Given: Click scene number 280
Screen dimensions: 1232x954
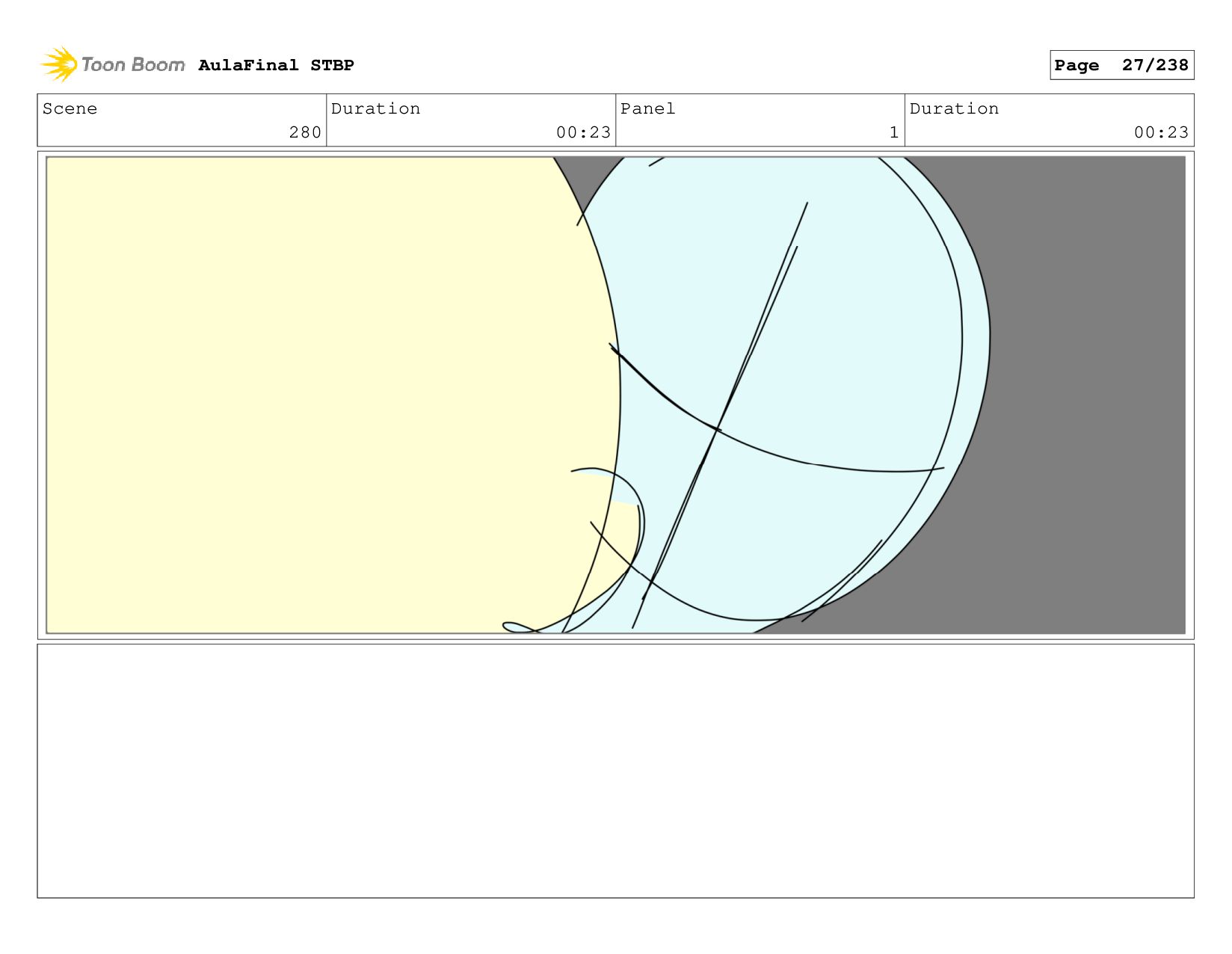Looking at the screenshot, I should click(x=305, y=132).
